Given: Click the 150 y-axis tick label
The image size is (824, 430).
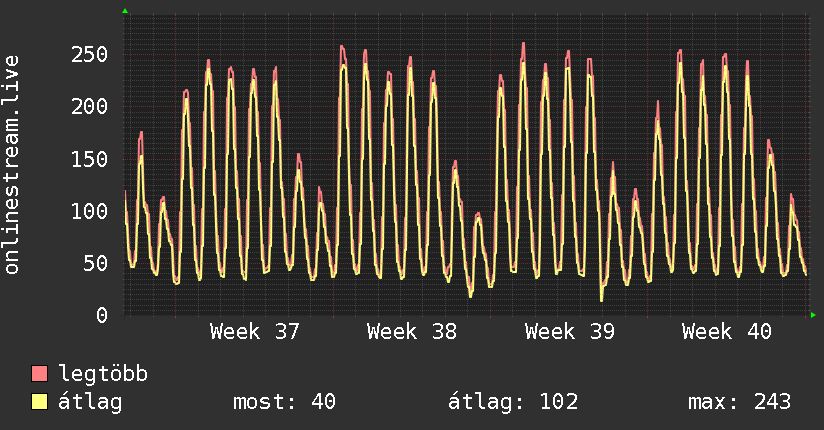Looking at the screenshot, I should click(89, 159).
